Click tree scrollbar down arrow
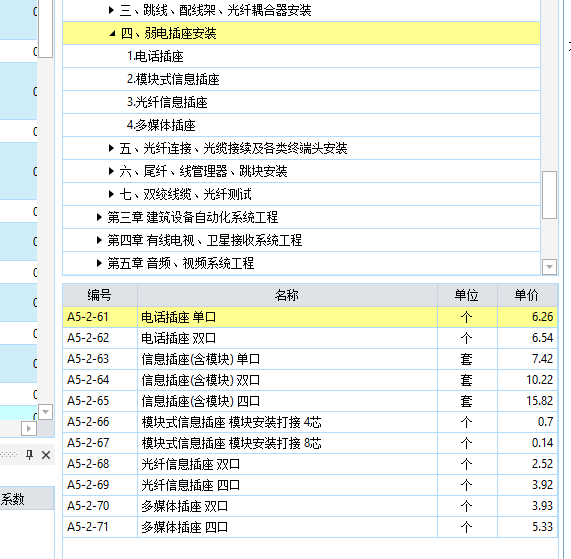The height and width of the screenshot is (559, 571). [549, 267]
